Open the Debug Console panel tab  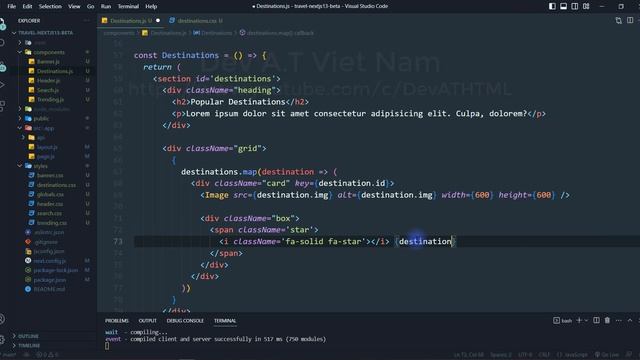coord(185,320)
